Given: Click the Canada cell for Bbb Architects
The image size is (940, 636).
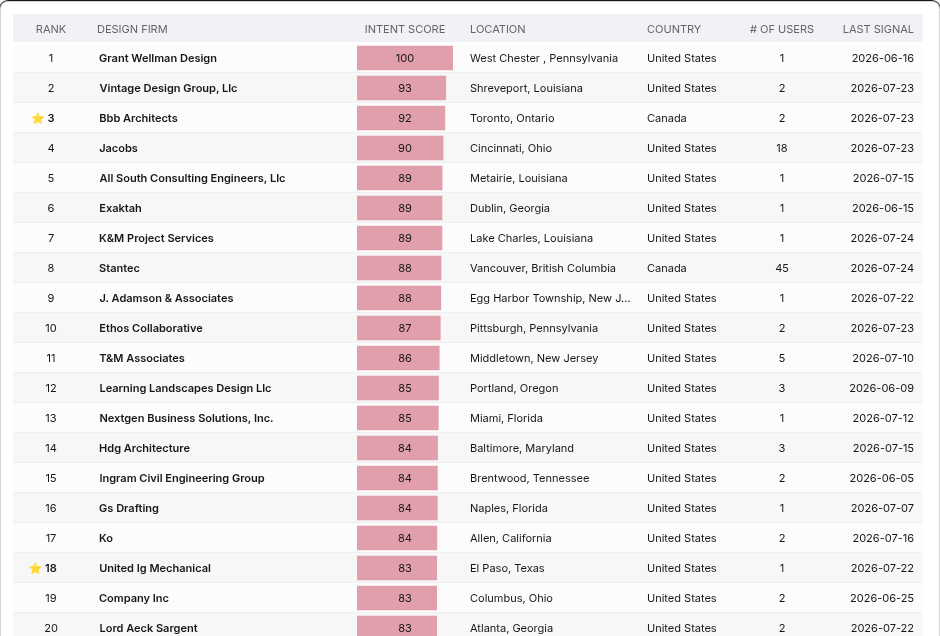Looking at the screenshot, I should pos(667,118).
